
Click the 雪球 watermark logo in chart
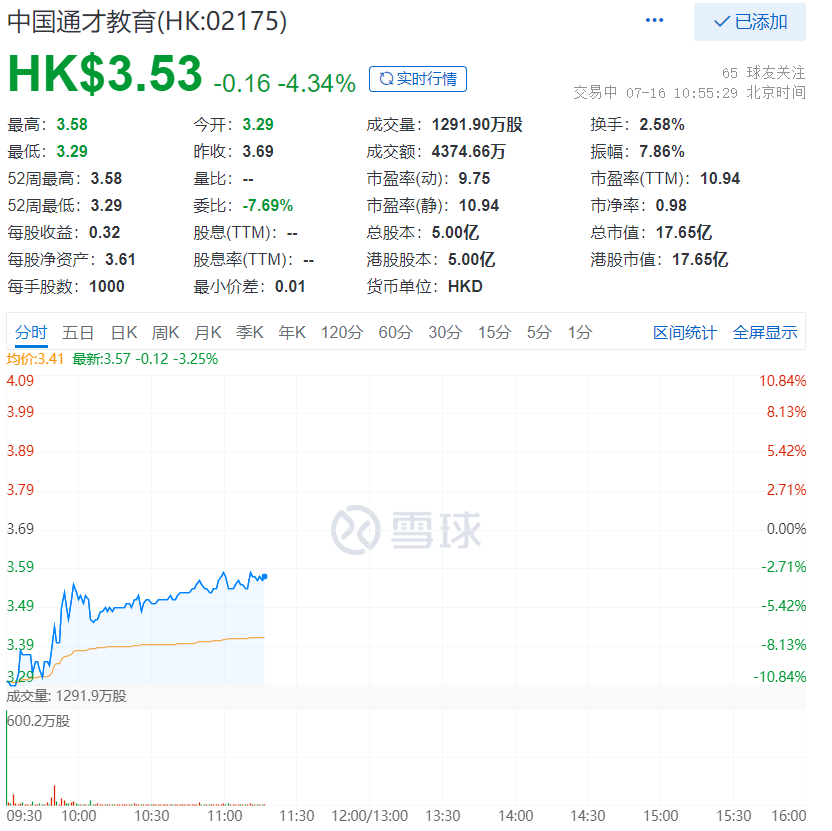click(407, 530)
